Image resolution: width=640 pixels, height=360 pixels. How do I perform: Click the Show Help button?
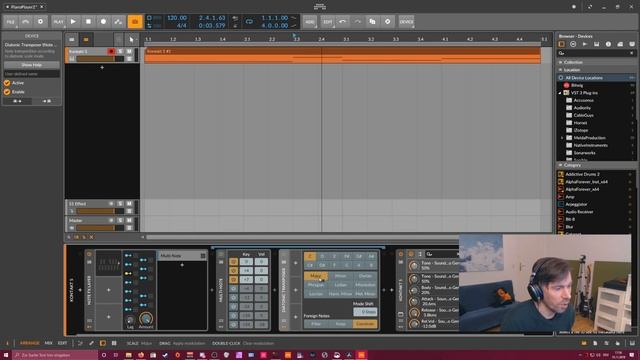tap(31, 65)
